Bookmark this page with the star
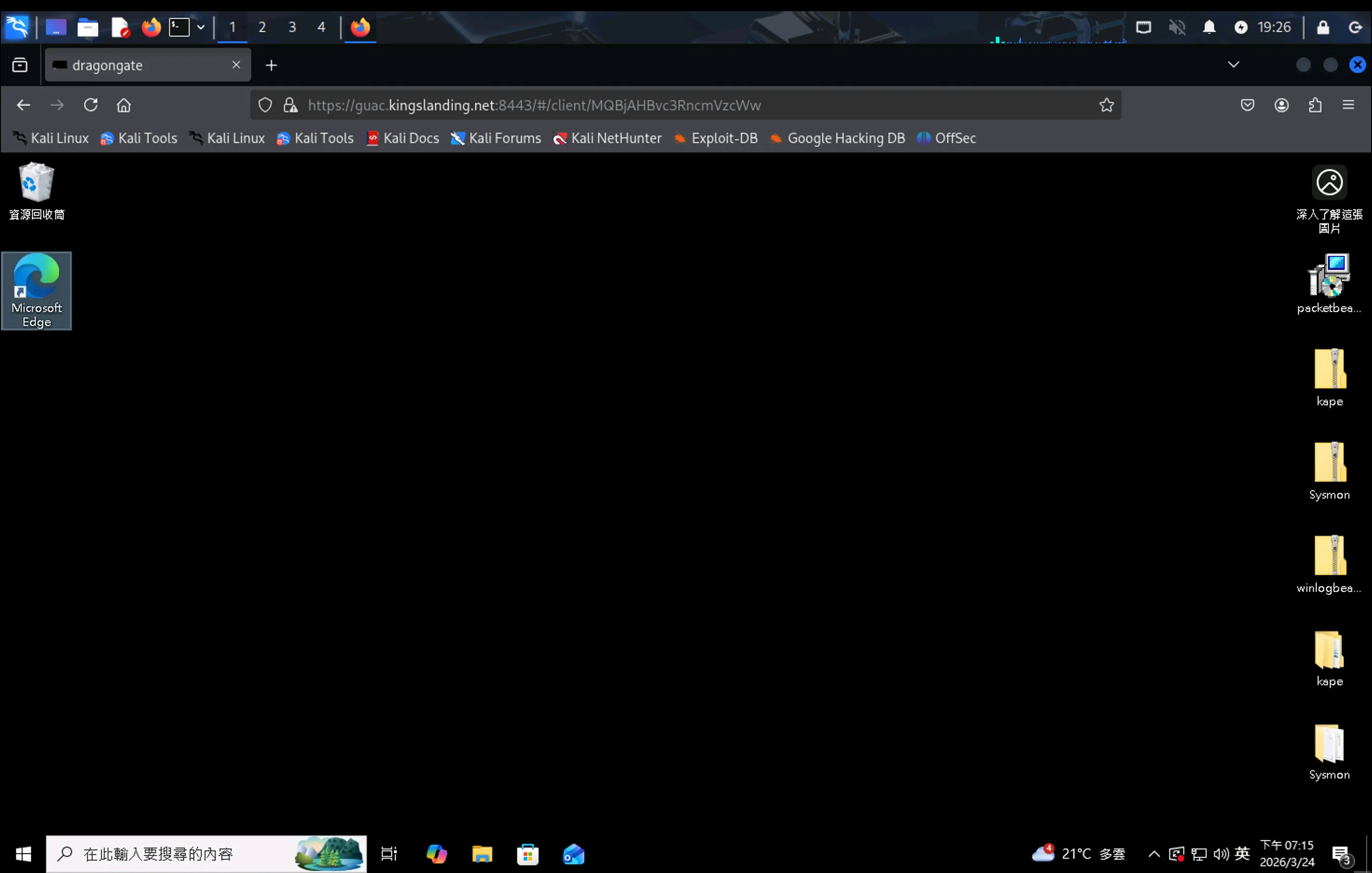The height and width of the screenshot is (873, 1372). [x=1106, y=106]
